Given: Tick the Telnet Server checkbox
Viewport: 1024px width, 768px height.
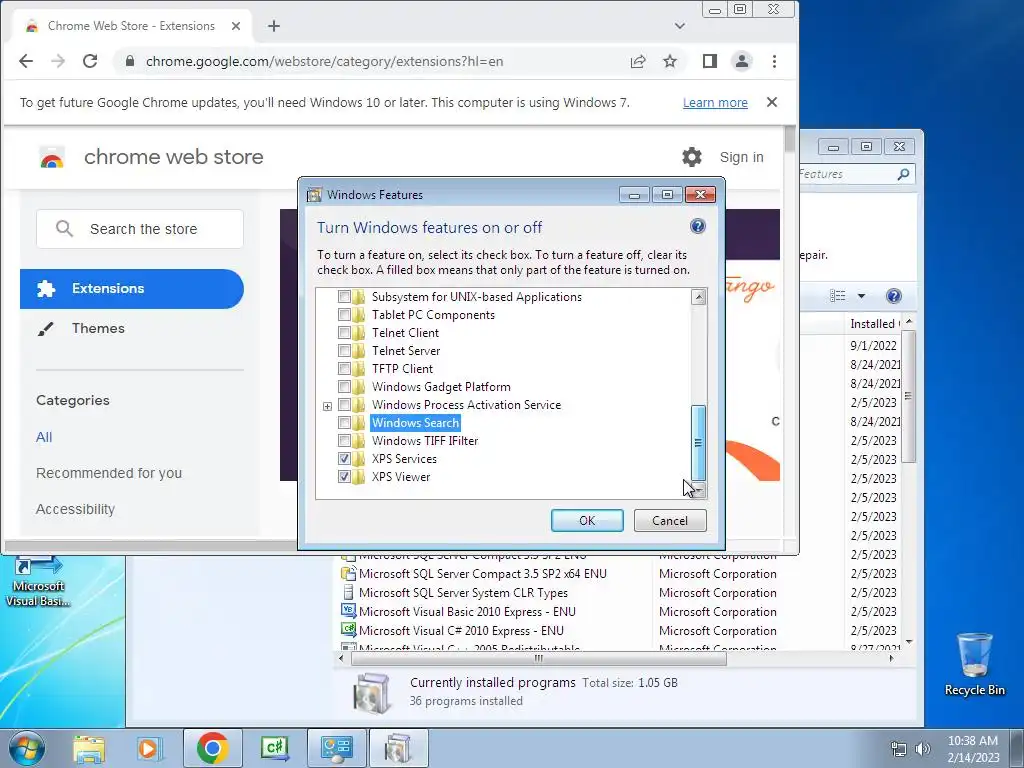Looking at the screenshot, I should 344,351.
